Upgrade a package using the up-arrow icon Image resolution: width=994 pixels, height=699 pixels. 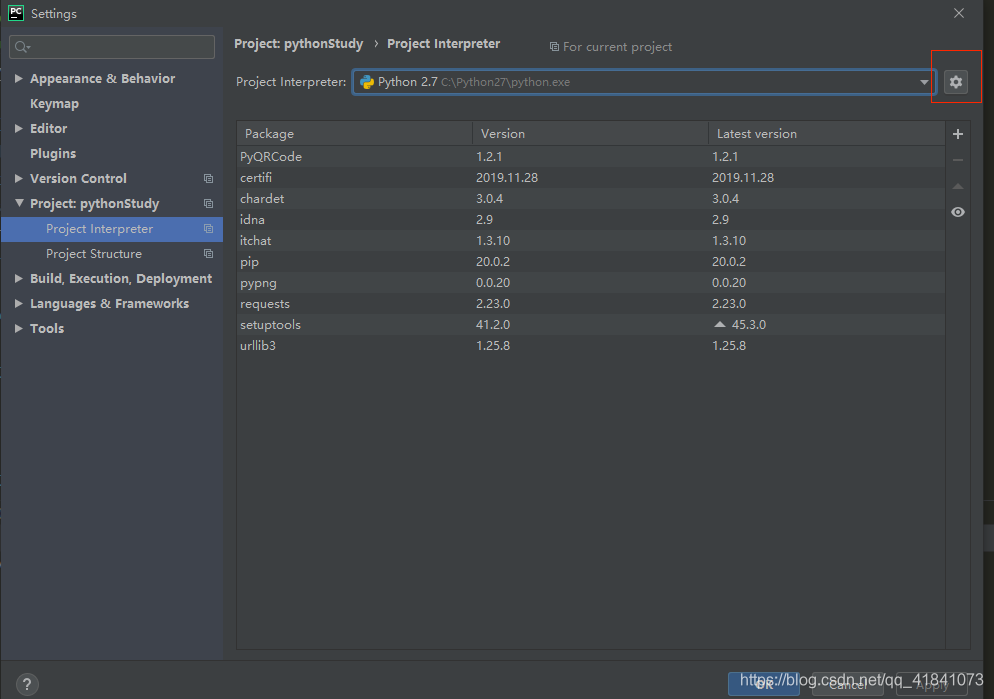click(957, 185)
